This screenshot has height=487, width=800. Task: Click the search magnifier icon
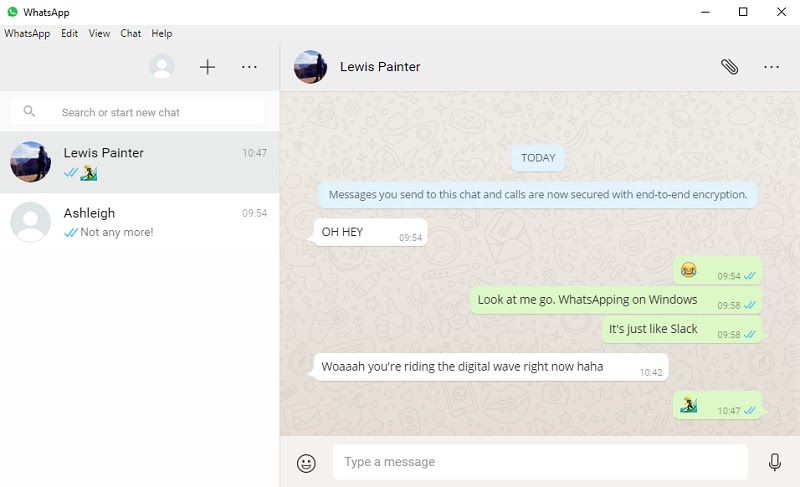click(x=29, y=111)
